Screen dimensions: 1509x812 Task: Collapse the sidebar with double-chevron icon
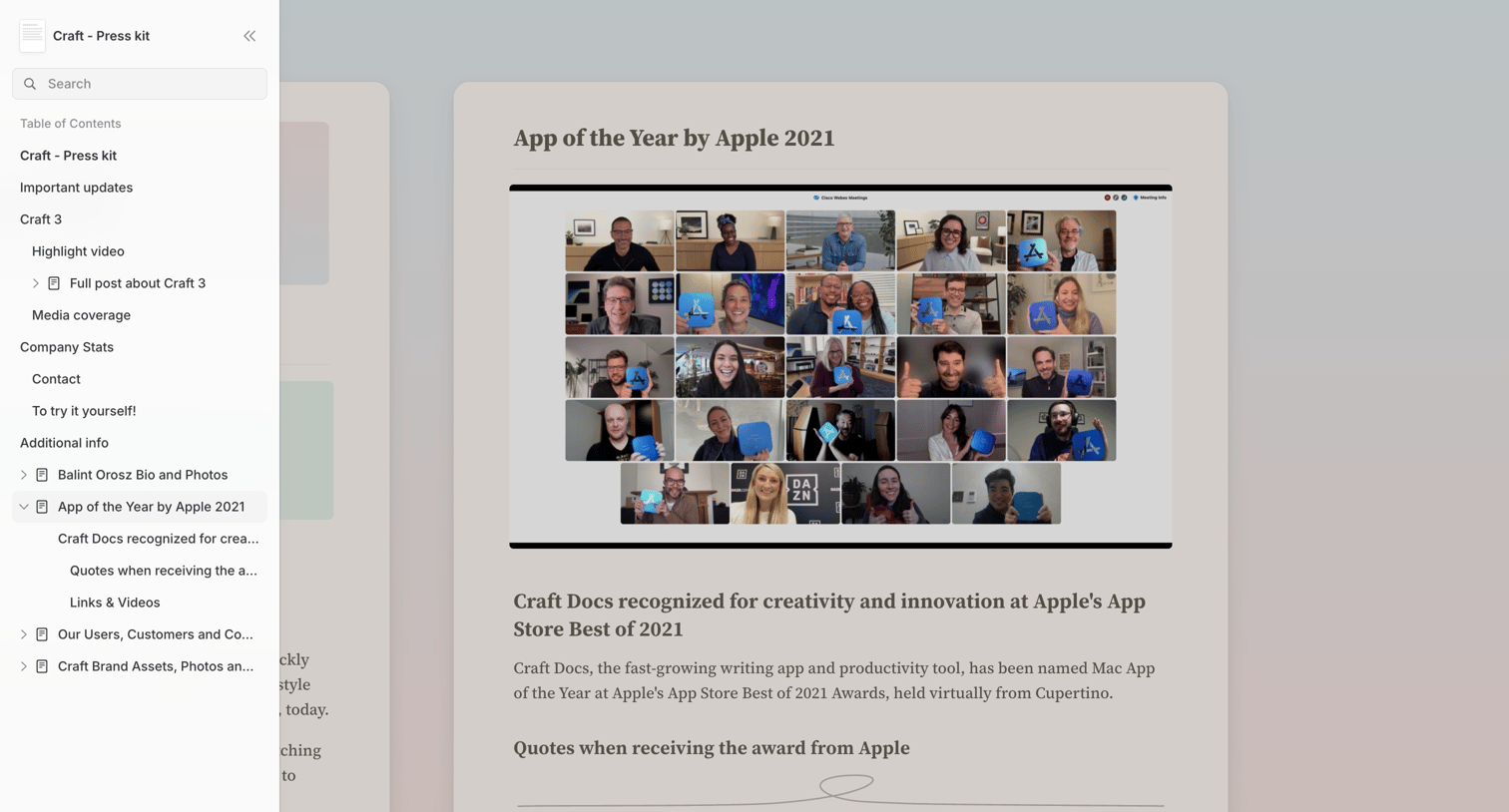click(x=250, y=36)
